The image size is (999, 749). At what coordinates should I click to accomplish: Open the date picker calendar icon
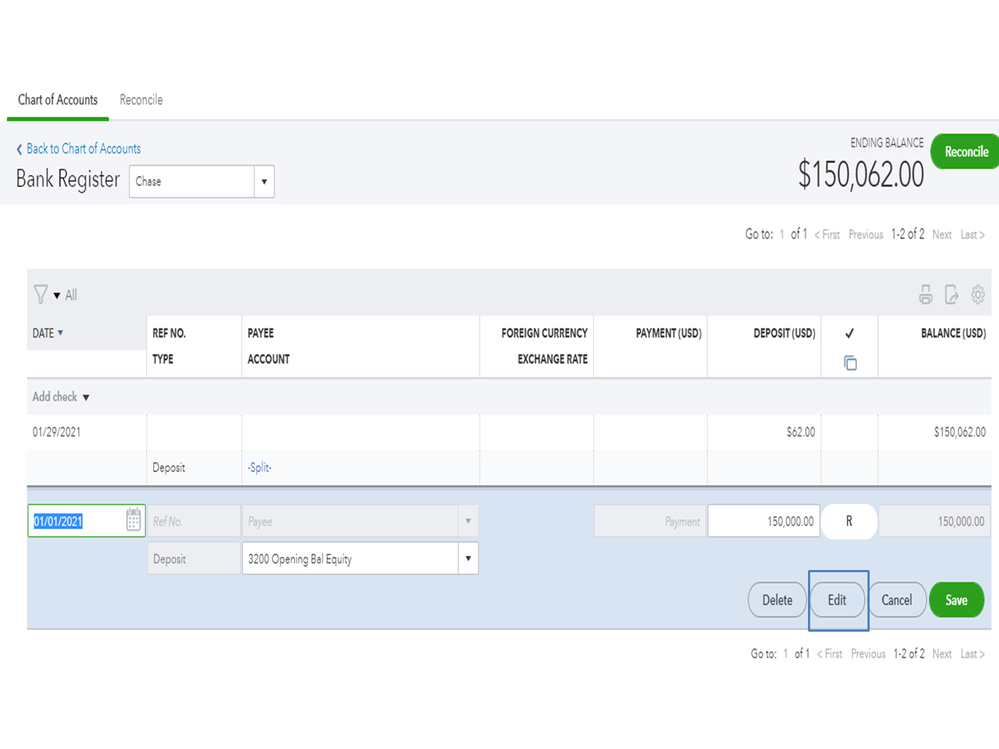pos(134,520)
